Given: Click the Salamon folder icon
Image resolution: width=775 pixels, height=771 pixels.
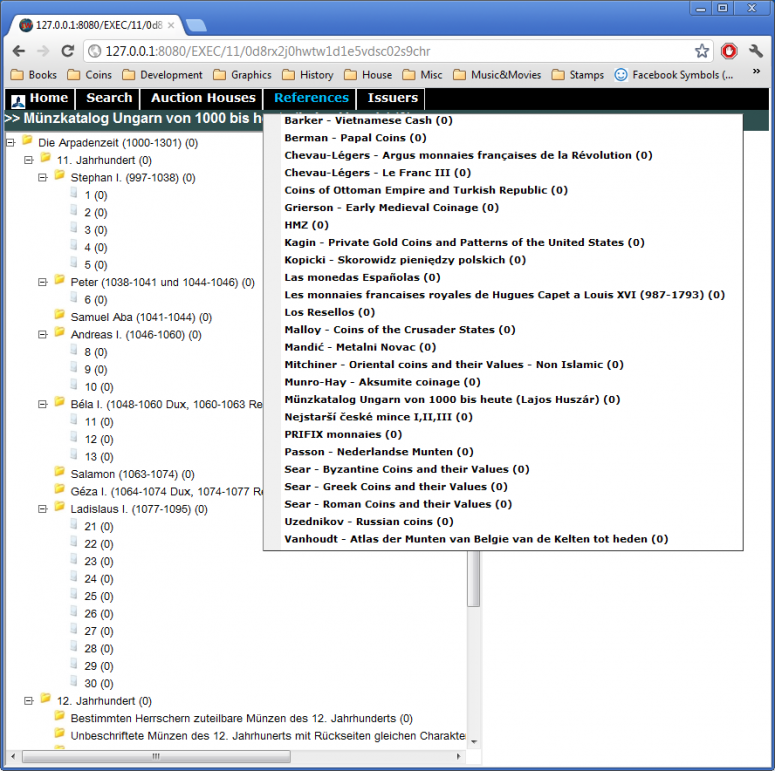Looking at the screenshot, I should coord(59,472).
